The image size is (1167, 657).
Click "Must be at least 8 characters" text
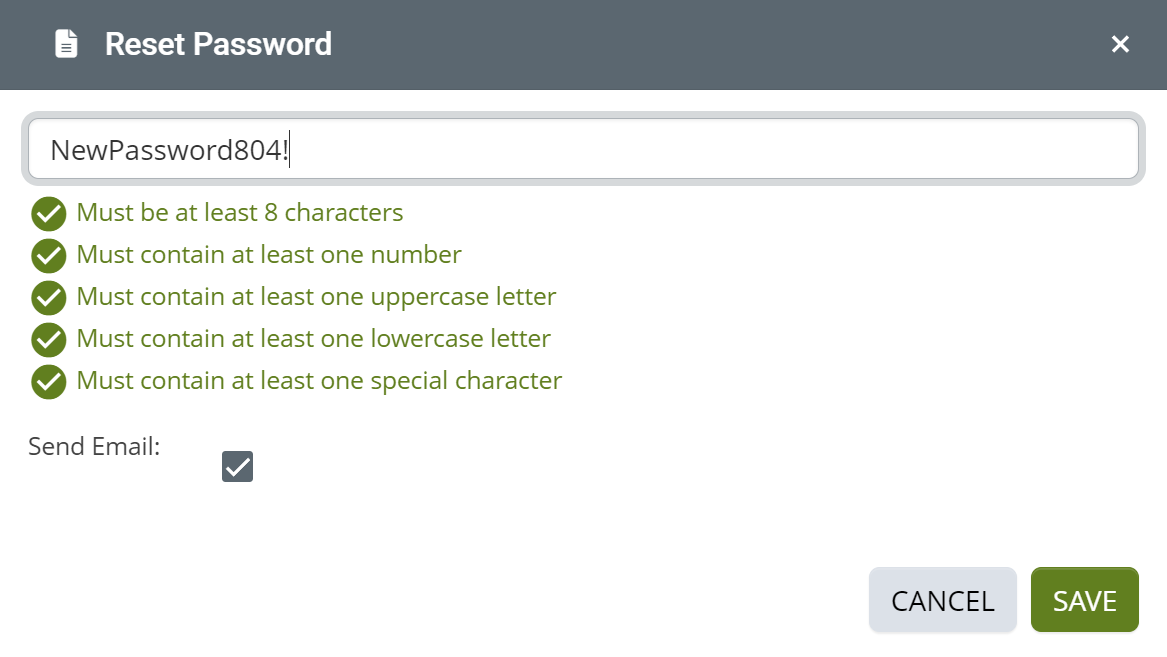pyautogui.click(x=240, y=213)
